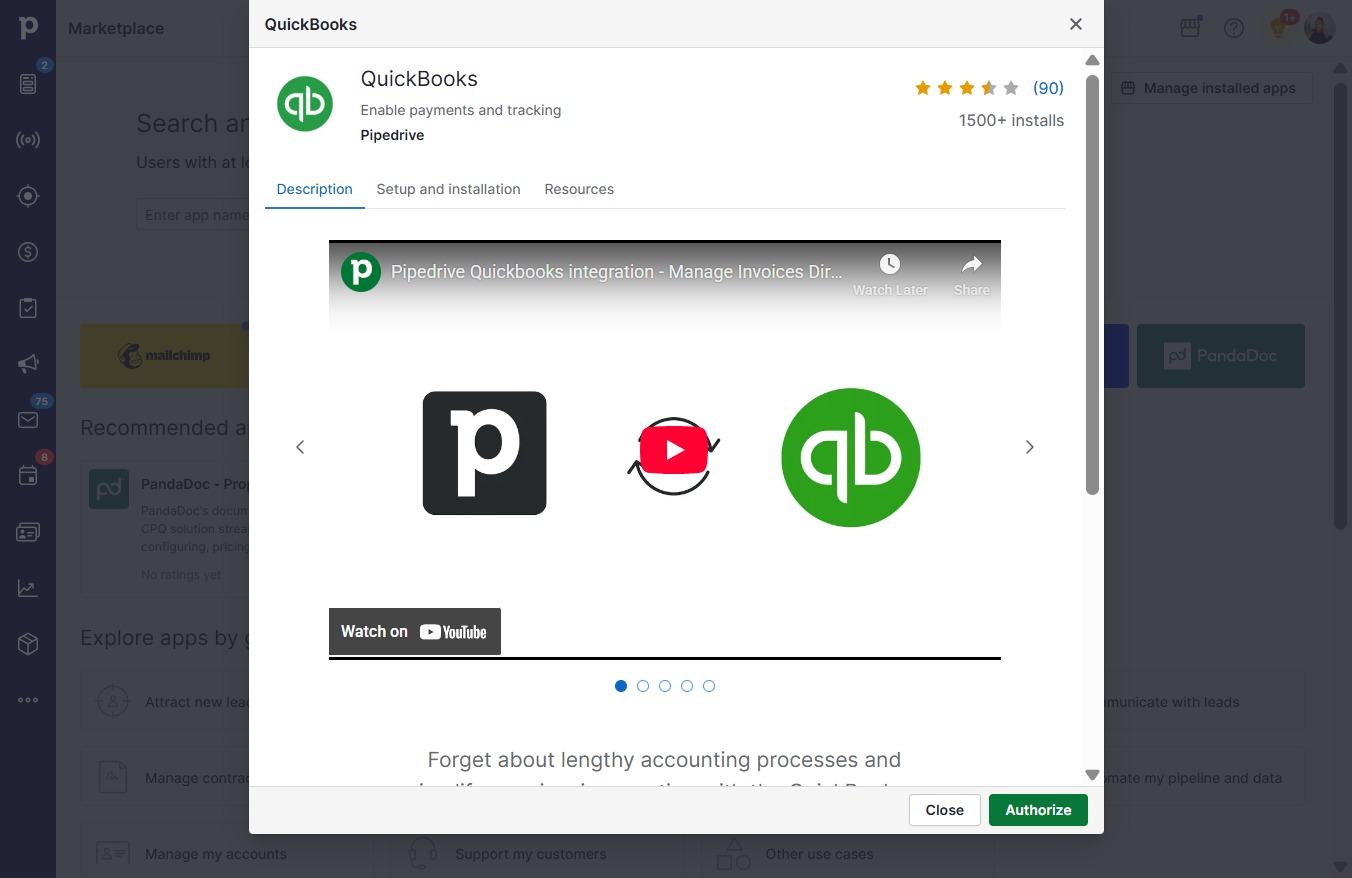Image resolution: width=1352 pixels, height=878 pixels.
Task: Open the Contacts card sidebar icon
Action: click(28, 532)
